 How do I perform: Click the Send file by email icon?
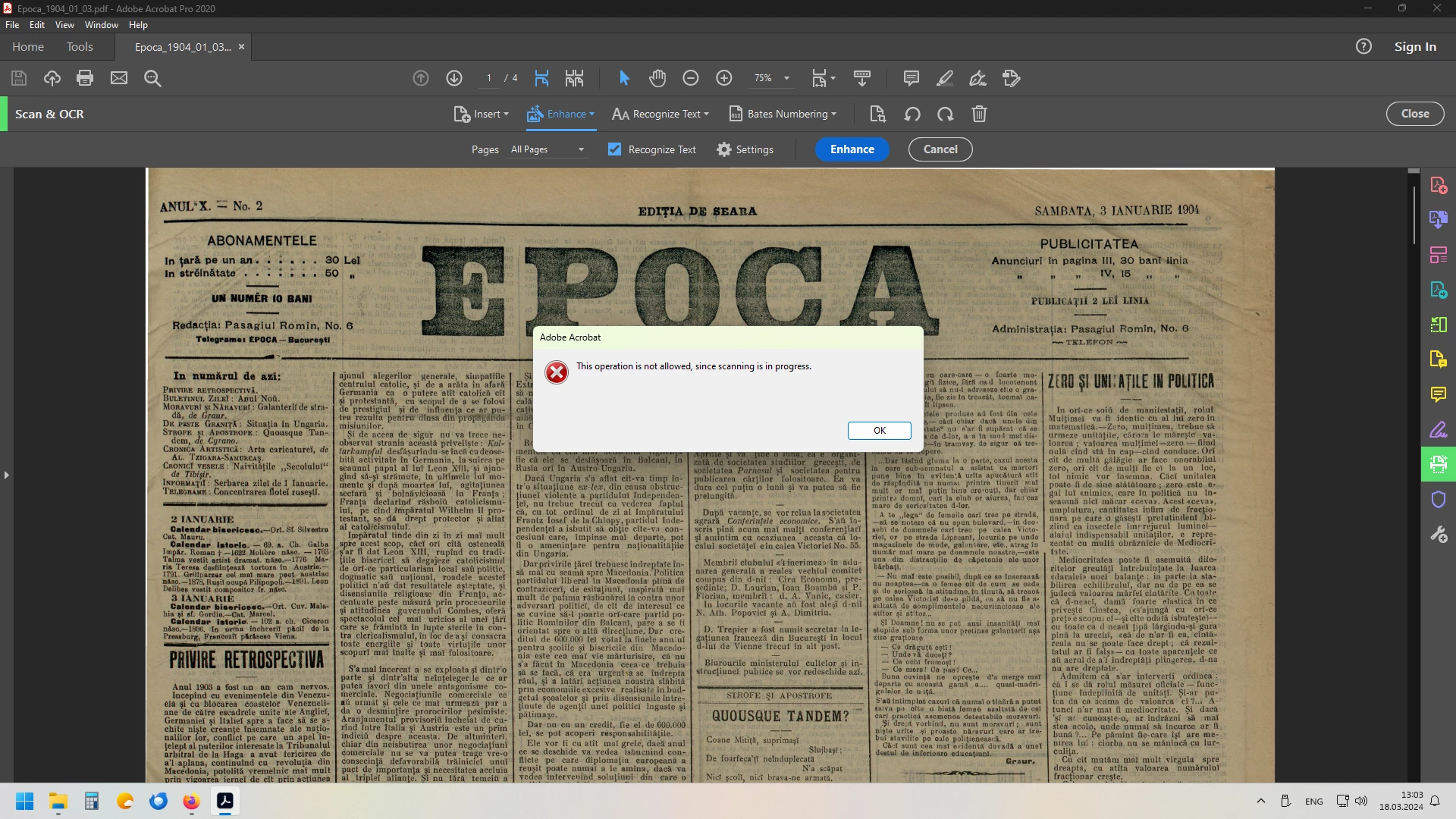[119, 78]
